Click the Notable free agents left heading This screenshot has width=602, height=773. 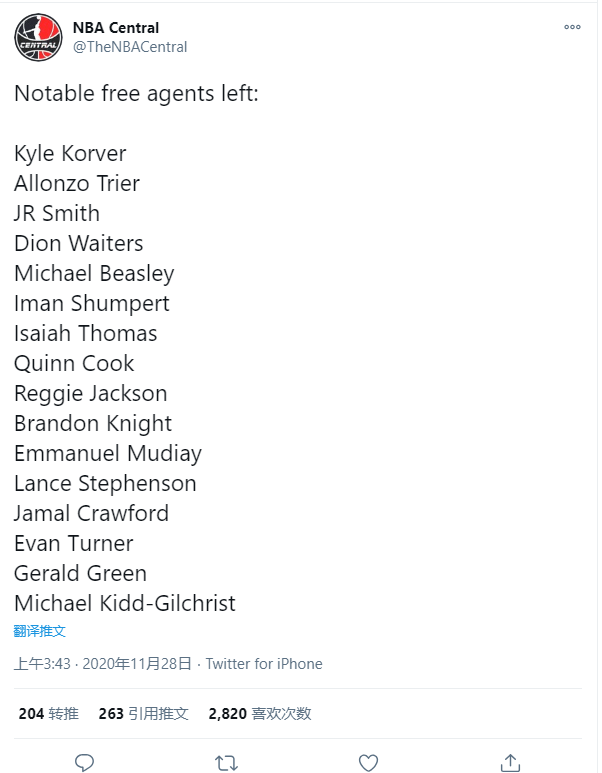tap(136, 93)
